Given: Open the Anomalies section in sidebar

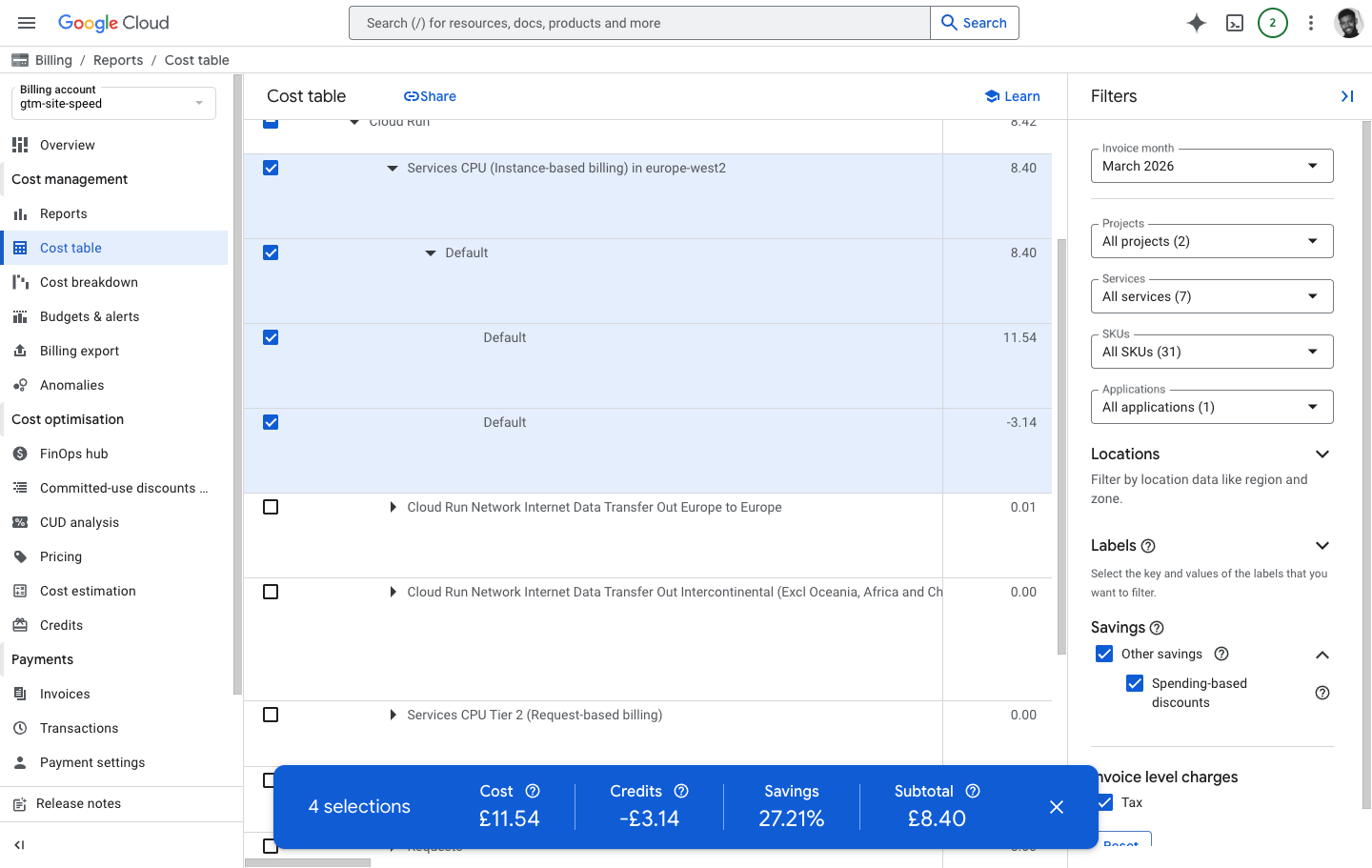Looking at the screenshot, I should click(71, 384).
